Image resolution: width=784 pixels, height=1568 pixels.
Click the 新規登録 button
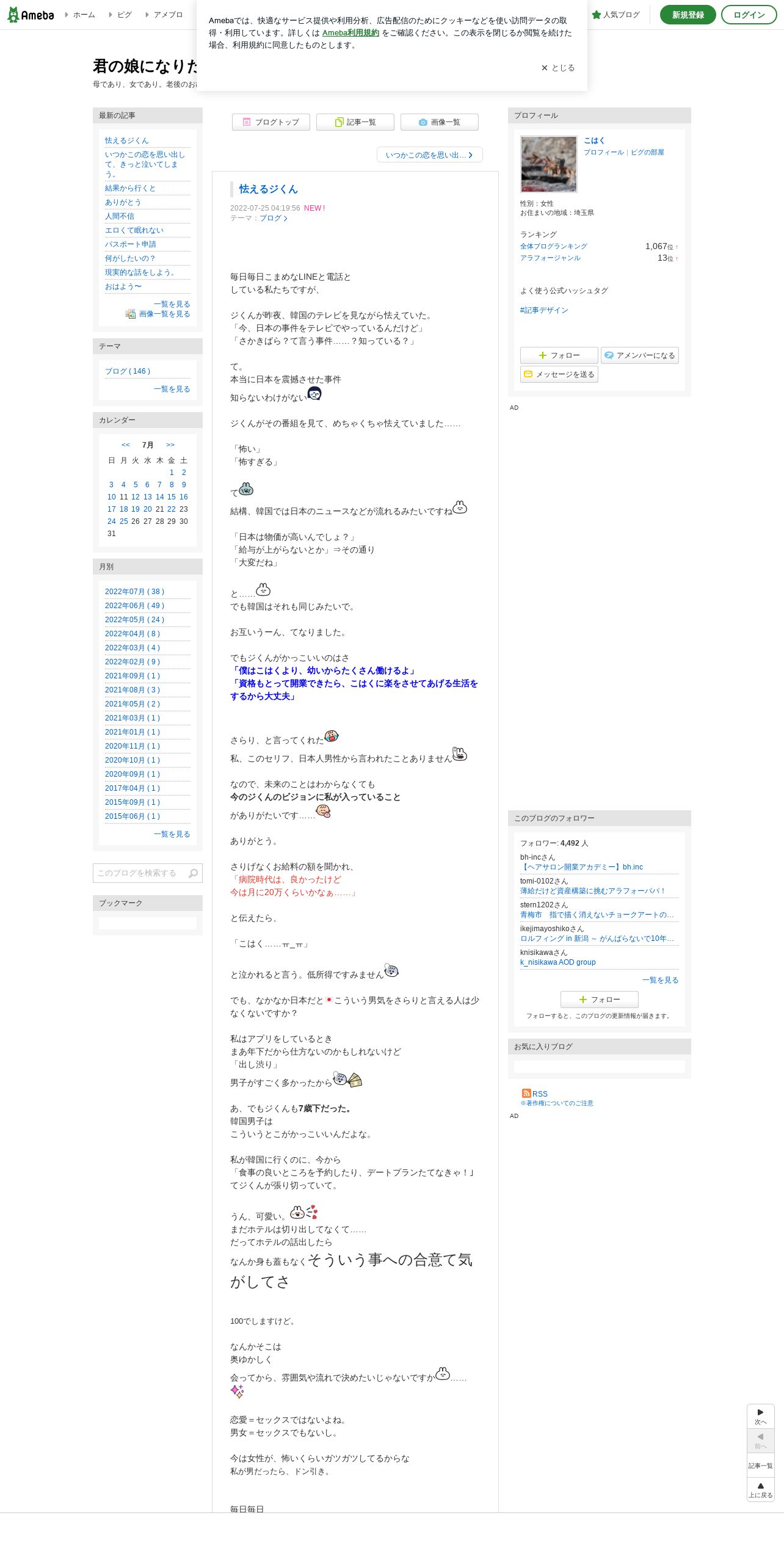pos(688,15)
